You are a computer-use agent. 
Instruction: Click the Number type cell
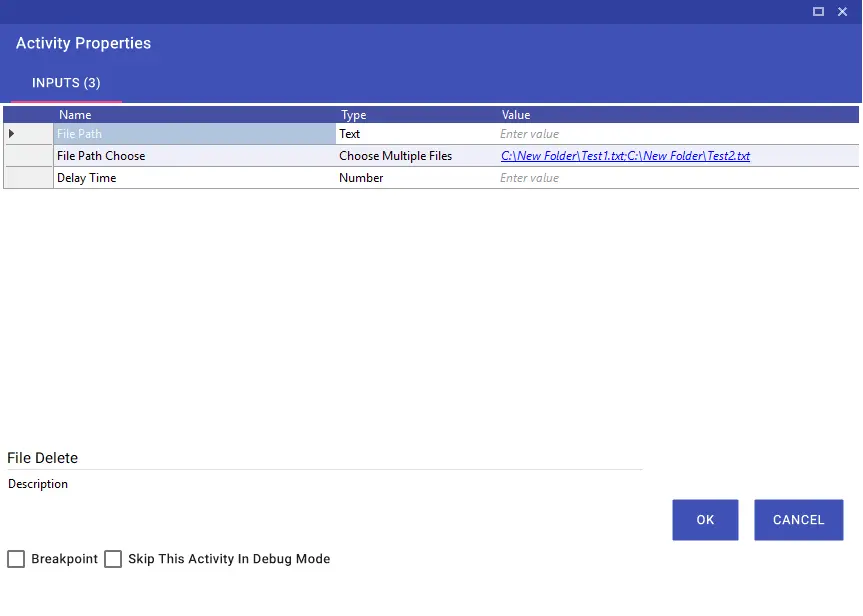[x=416, y=178]
